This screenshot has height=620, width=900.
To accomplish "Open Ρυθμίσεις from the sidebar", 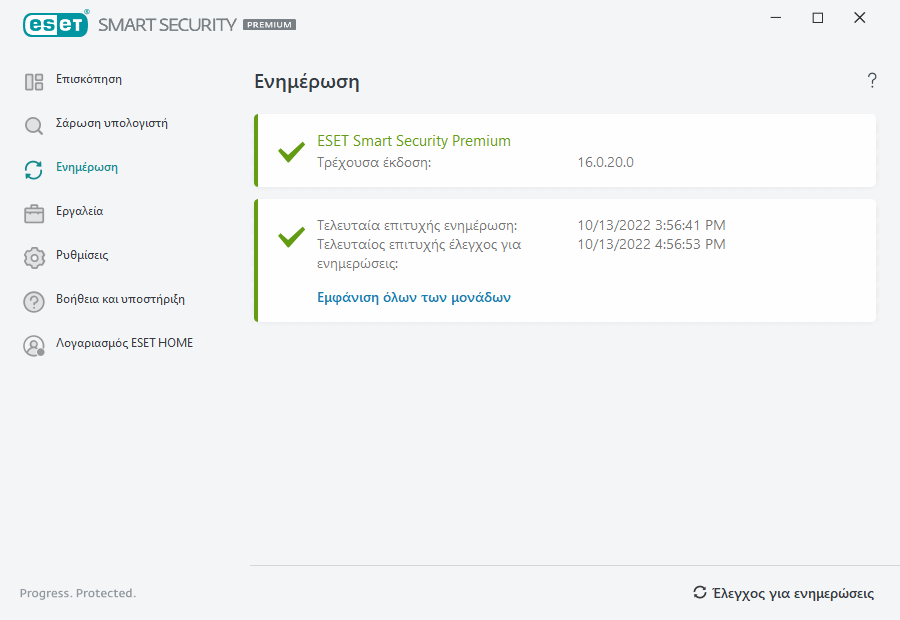I will coord(82,255).
